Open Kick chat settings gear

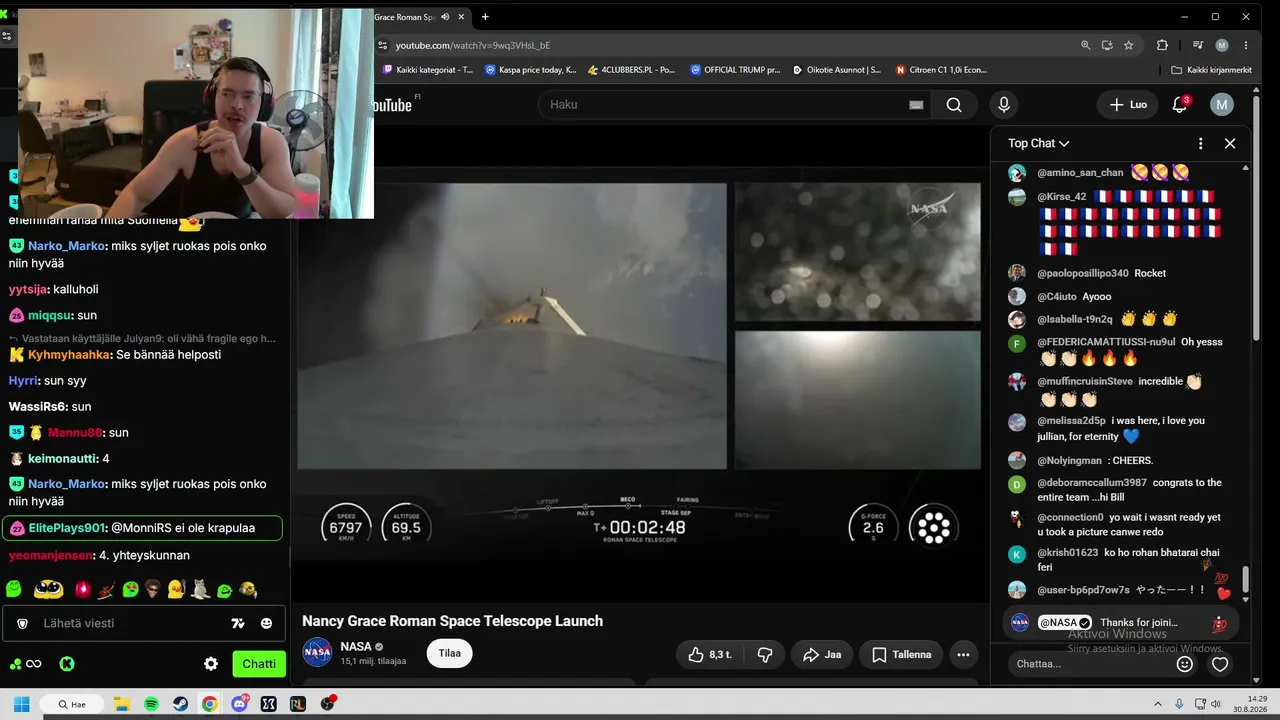[211, 664]
